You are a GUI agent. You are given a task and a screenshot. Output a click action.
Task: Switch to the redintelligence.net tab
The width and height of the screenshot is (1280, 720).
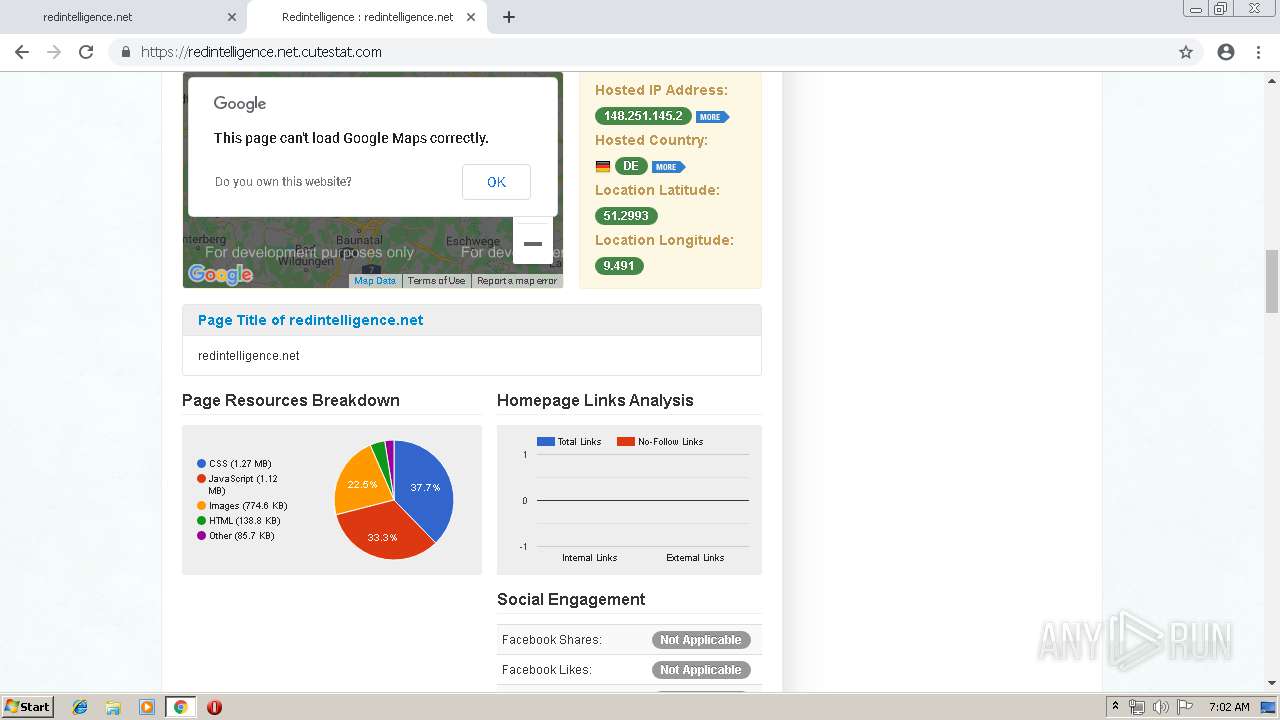click(x=122, y=17)
